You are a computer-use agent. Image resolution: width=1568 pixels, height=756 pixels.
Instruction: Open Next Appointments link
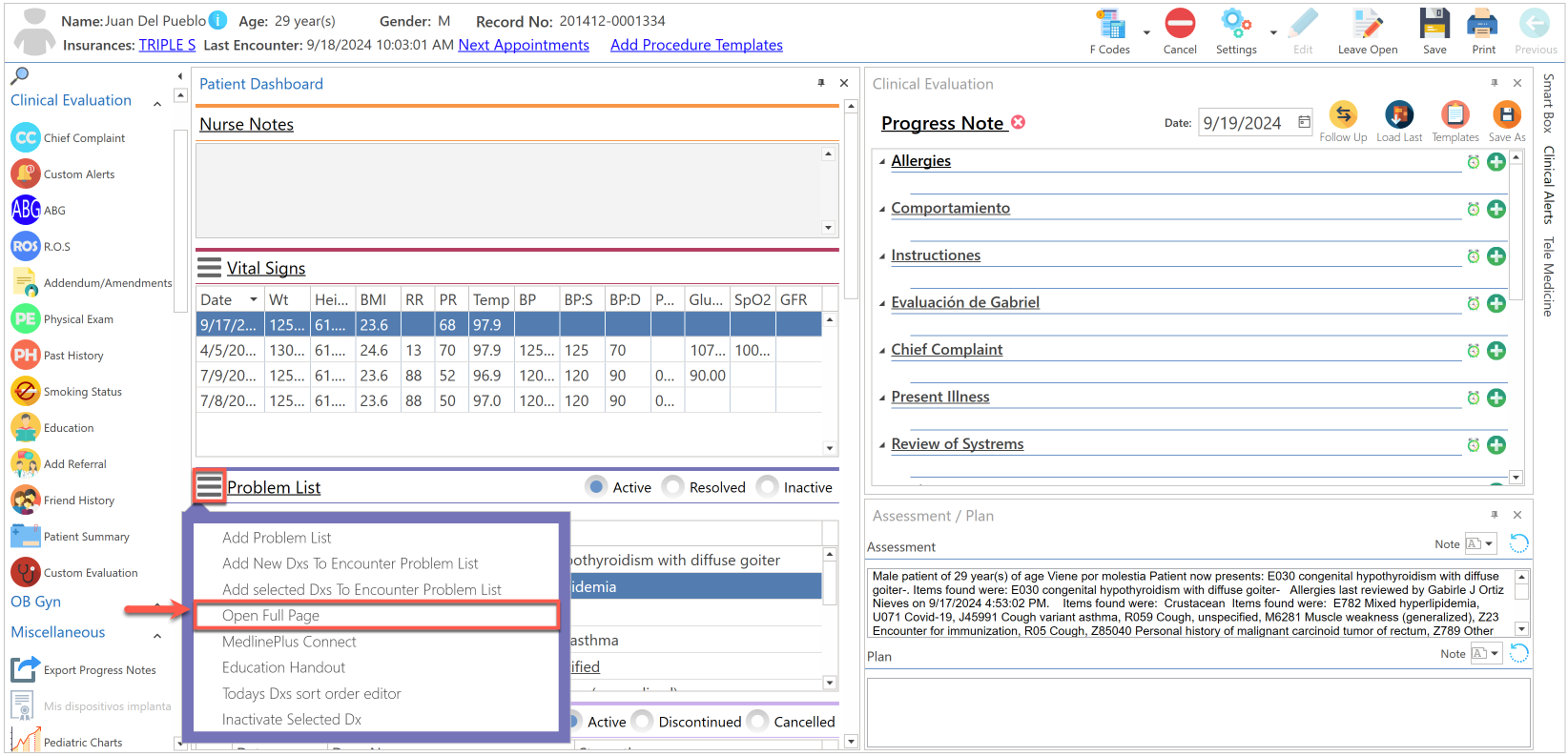(x=524, y=45)
